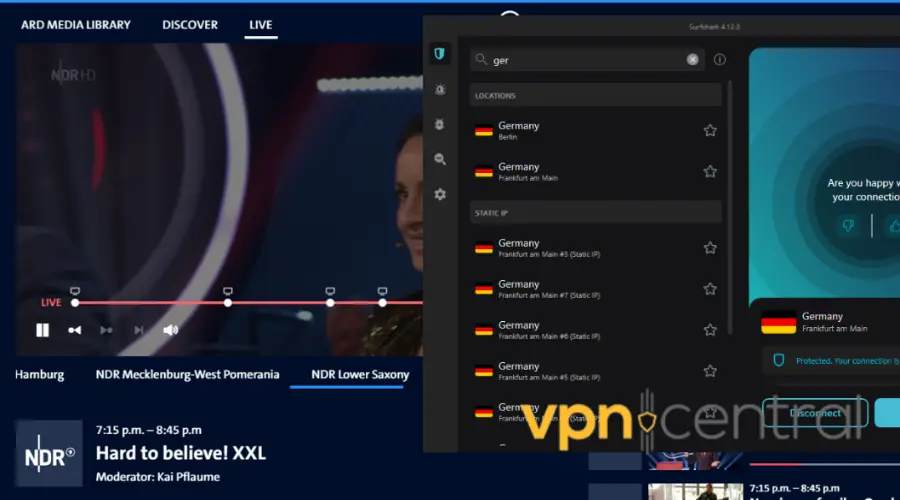Click the server list scrollbar
The image size is (900, 500).
[x=730, y=207]
